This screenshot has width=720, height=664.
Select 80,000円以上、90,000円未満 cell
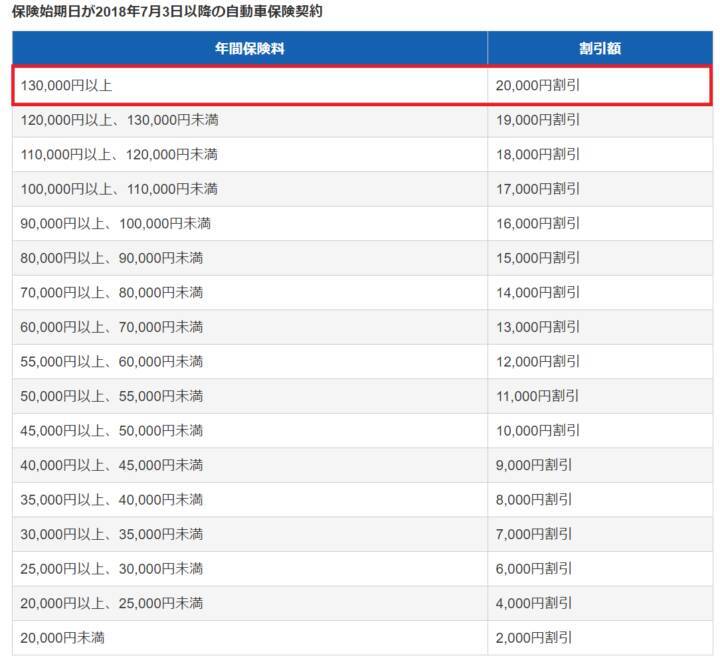[x=250, y=258]
